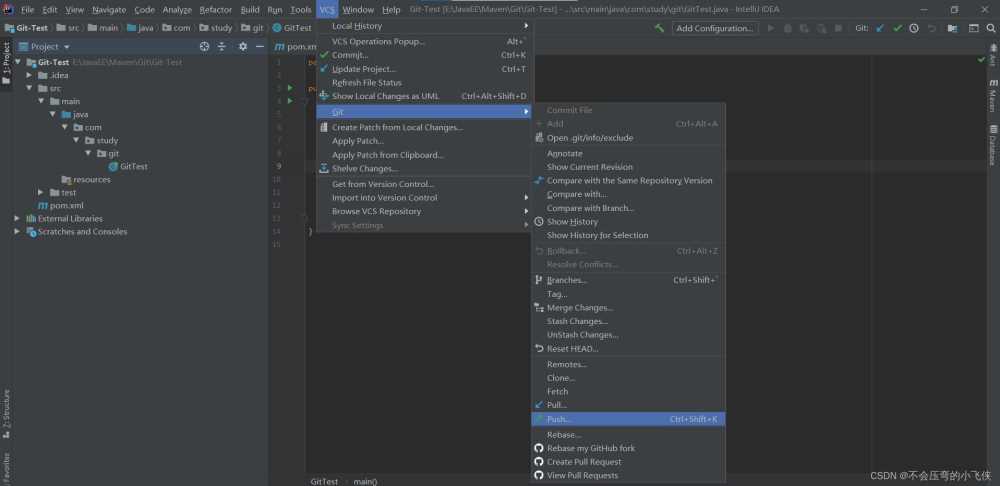Image resolution: width=1000 pixels, height=486 pixels.
Task: Open Git Show History clock icon
Action: pos(914,28)
